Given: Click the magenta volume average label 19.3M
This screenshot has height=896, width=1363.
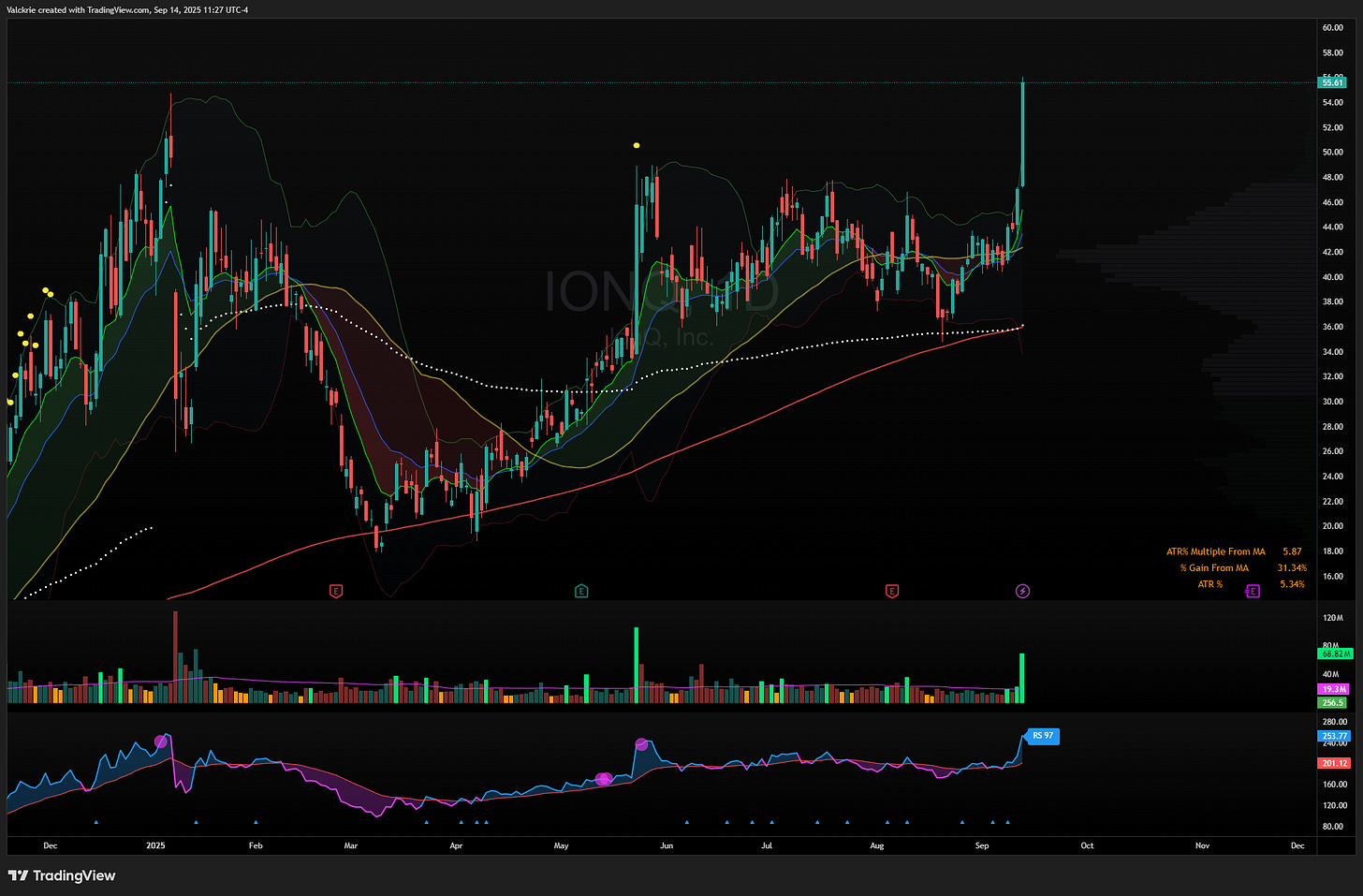Looking at the screenshot, I should pyautogui.click(x=1333, y=689).
